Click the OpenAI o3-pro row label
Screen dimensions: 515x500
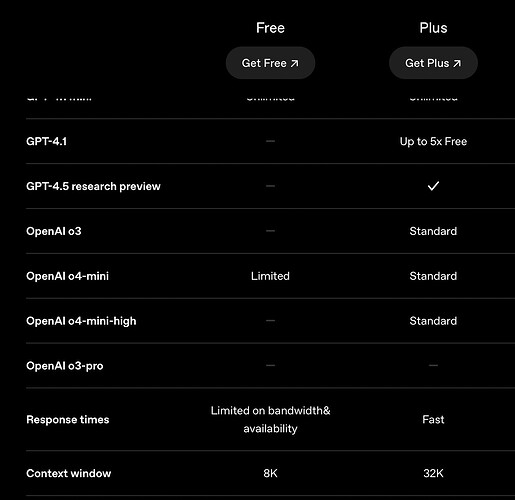click(x=65, y=366)
